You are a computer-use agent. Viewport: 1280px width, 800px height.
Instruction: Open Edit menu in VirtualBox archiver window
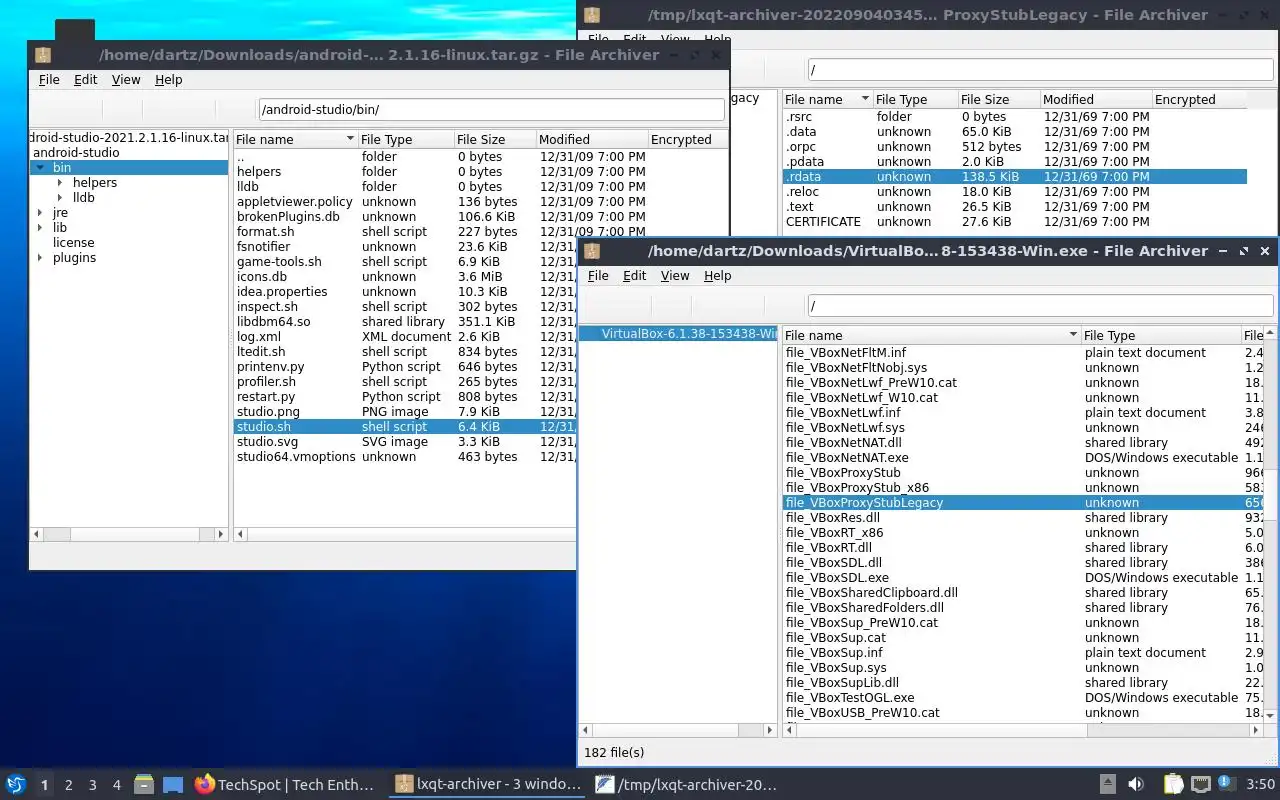click(635, 276)
